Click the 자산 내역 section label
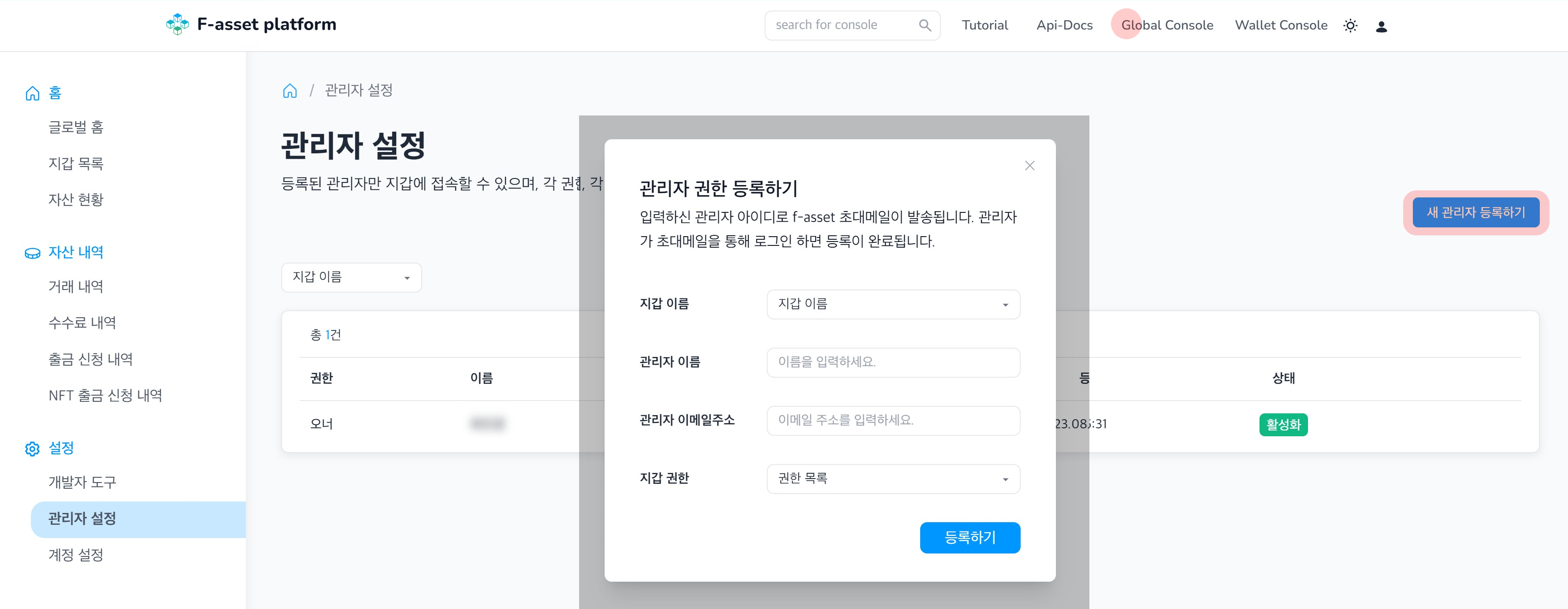The image size is (1568, 609). [75, 253]
